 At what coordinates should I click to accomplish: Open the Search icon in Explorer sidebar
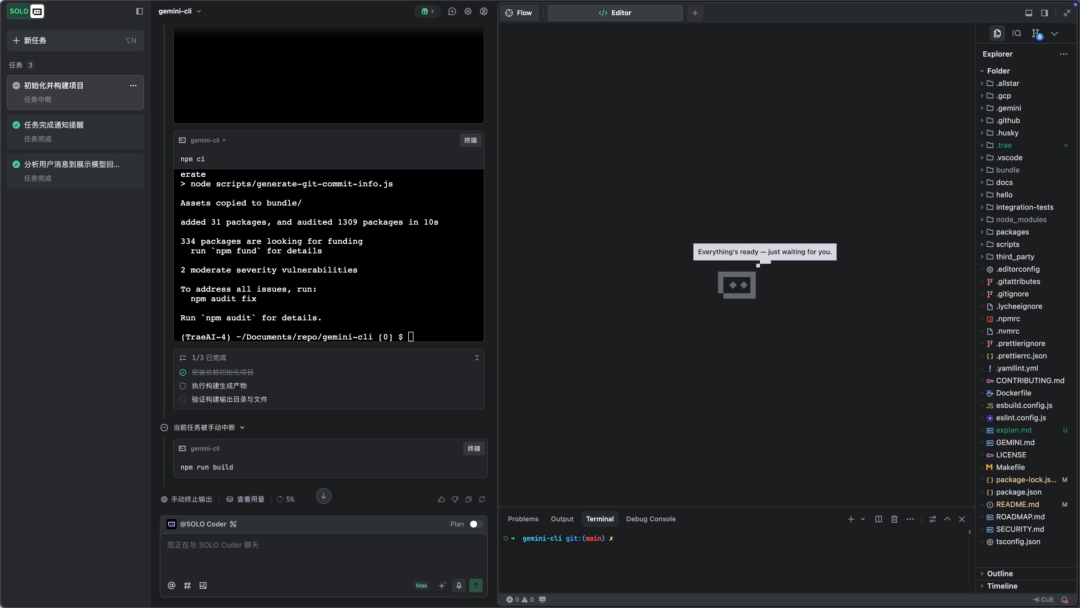click(x=1016, y=33)
